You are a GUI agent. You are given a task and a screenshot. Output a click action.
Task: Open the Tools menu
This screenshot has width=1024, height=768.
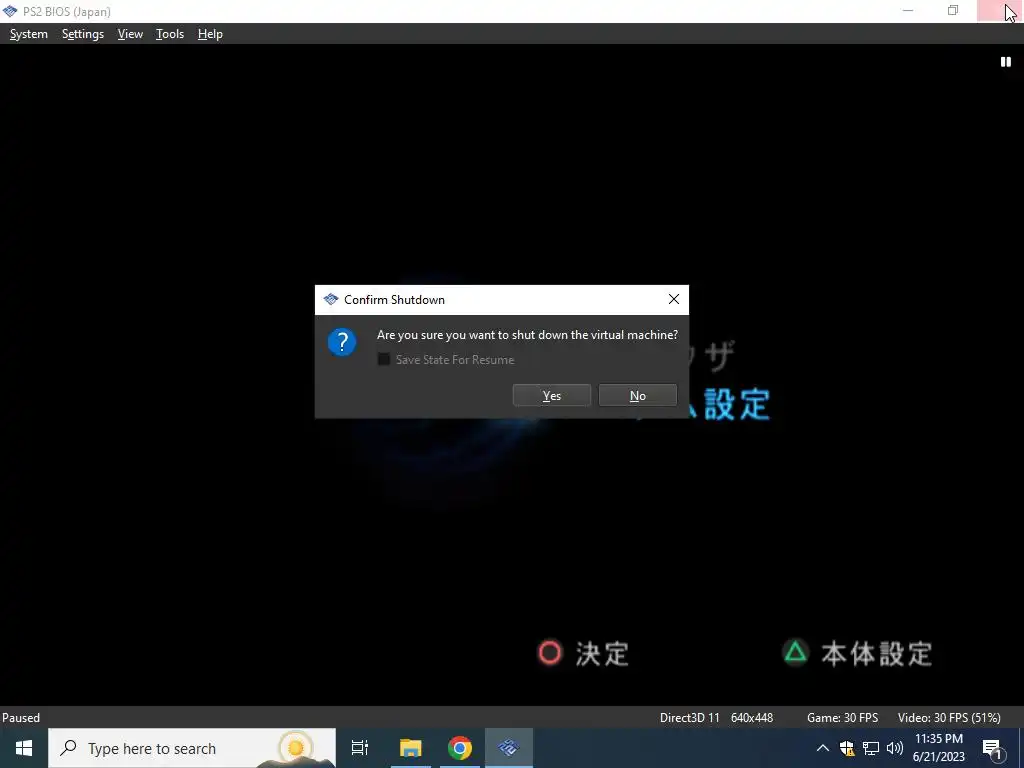pos(170,34)
